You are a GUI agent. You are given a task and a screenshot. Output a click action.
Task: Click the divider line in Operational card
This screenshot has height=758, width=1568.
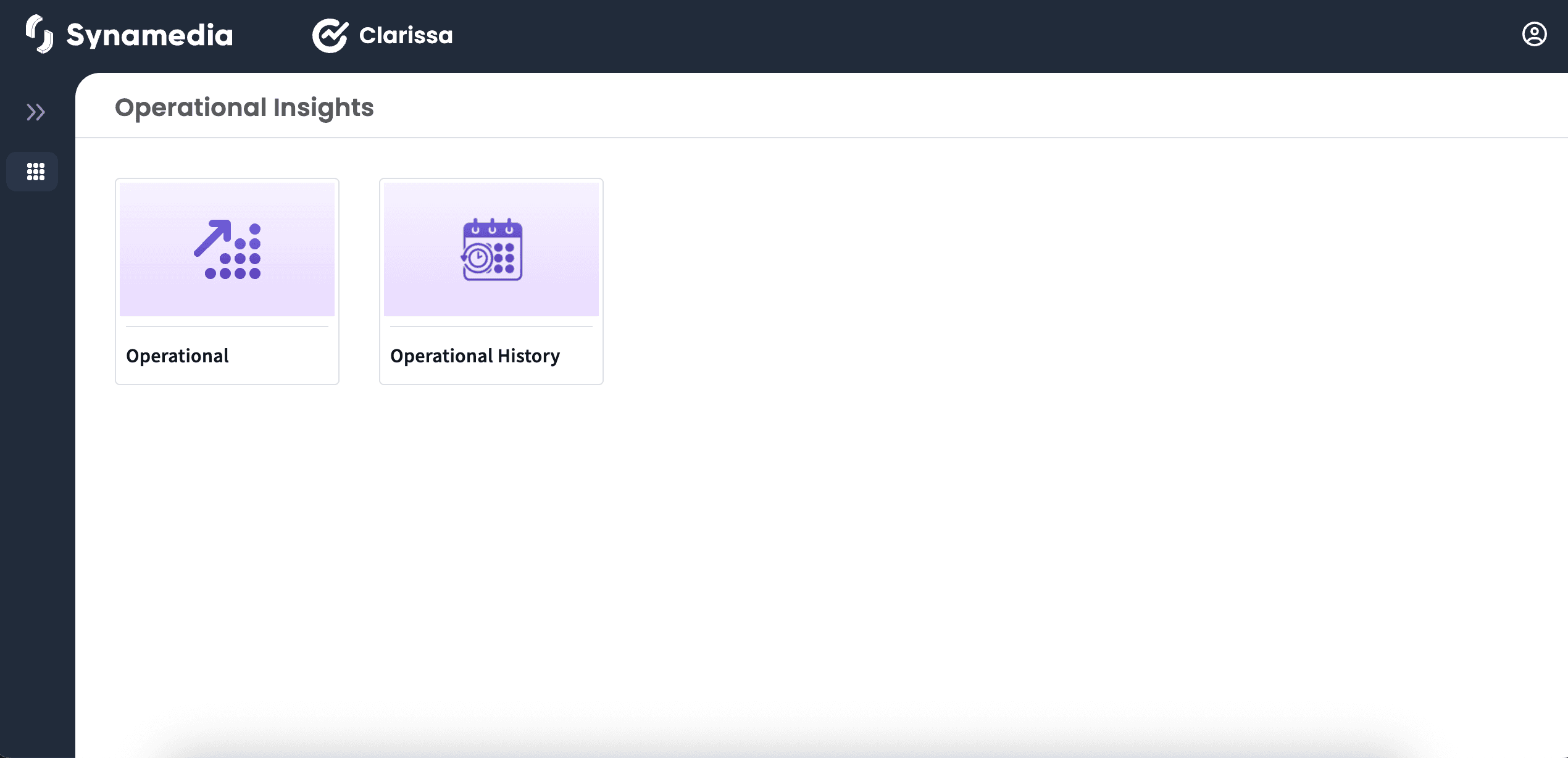click(227, 327)
